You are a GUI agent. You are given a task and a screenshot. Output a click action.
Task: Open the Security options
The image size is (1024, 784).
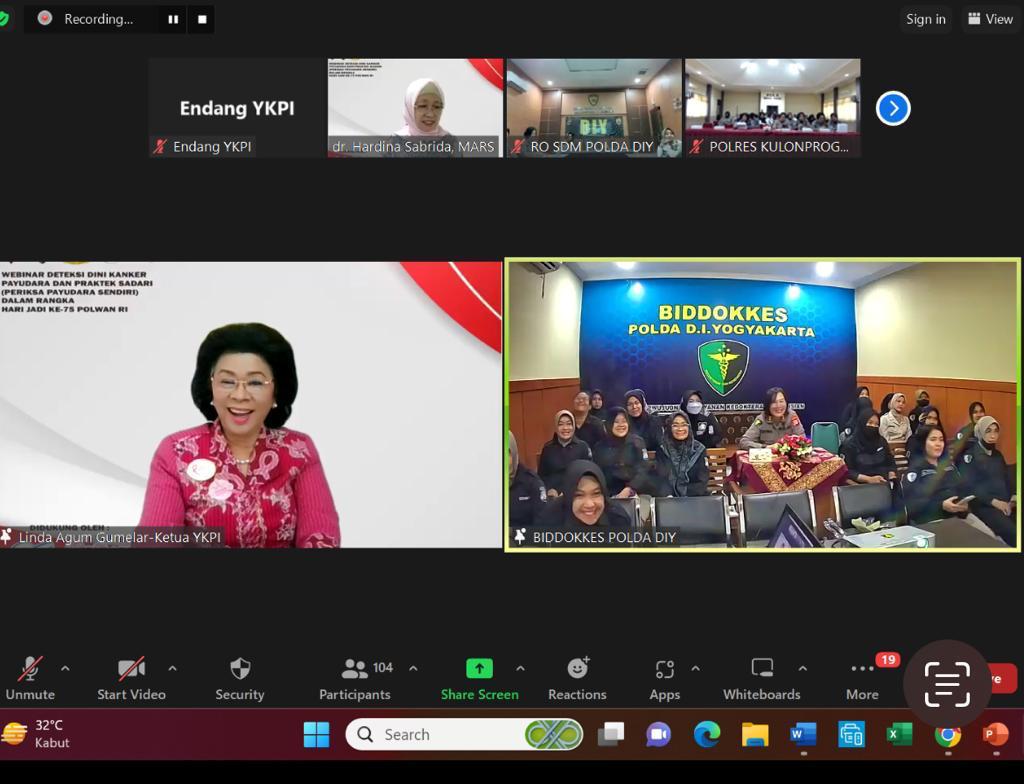coord(239,677)
